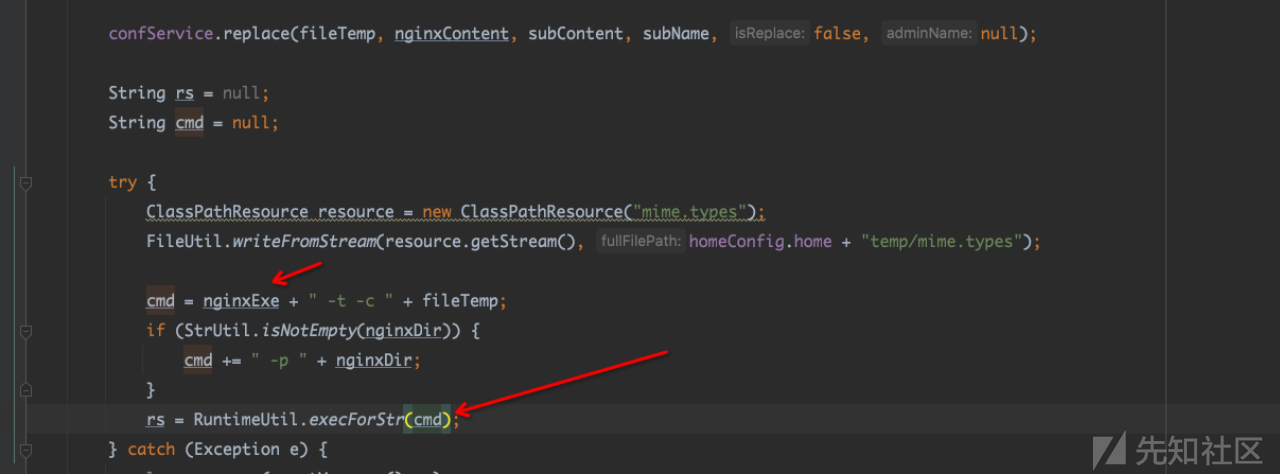Click the nginxExe variable
Viewport: 1280px width, 474px height.
click(241, 300)
